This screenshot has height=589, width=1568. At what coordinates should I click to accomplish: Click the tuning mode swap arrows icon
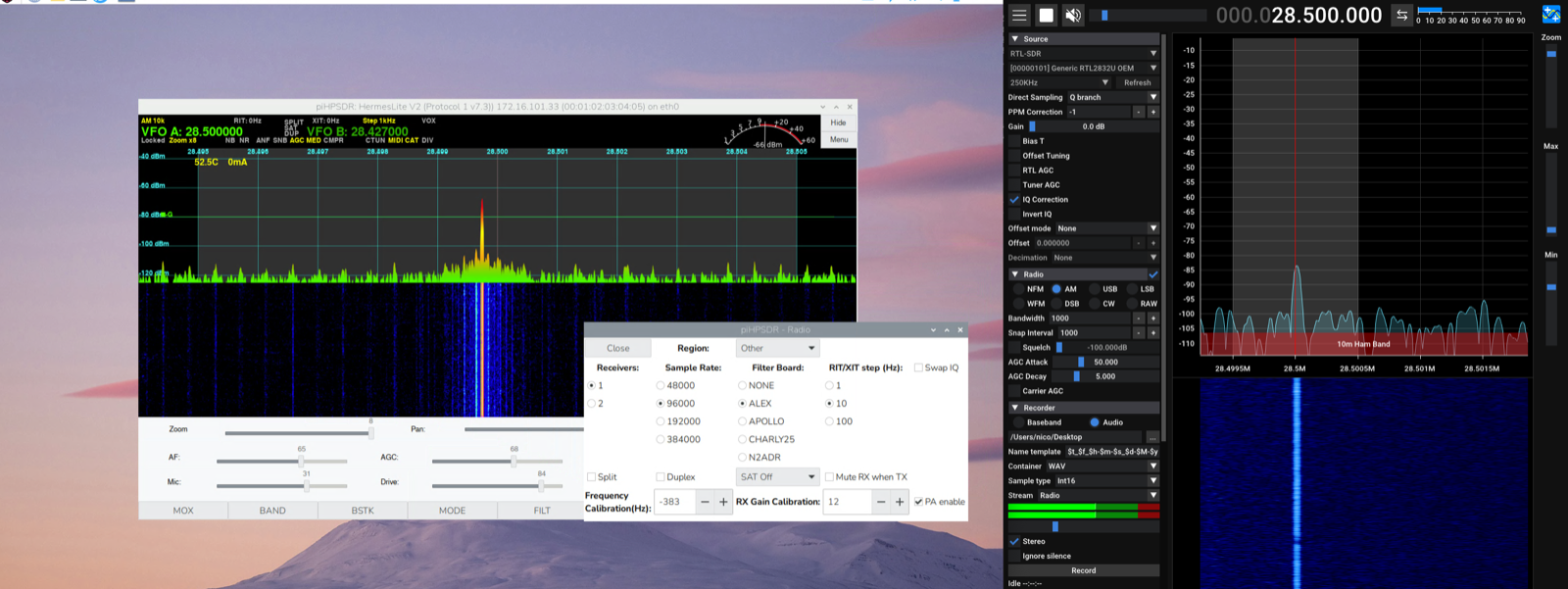(x=1401, y=15)
